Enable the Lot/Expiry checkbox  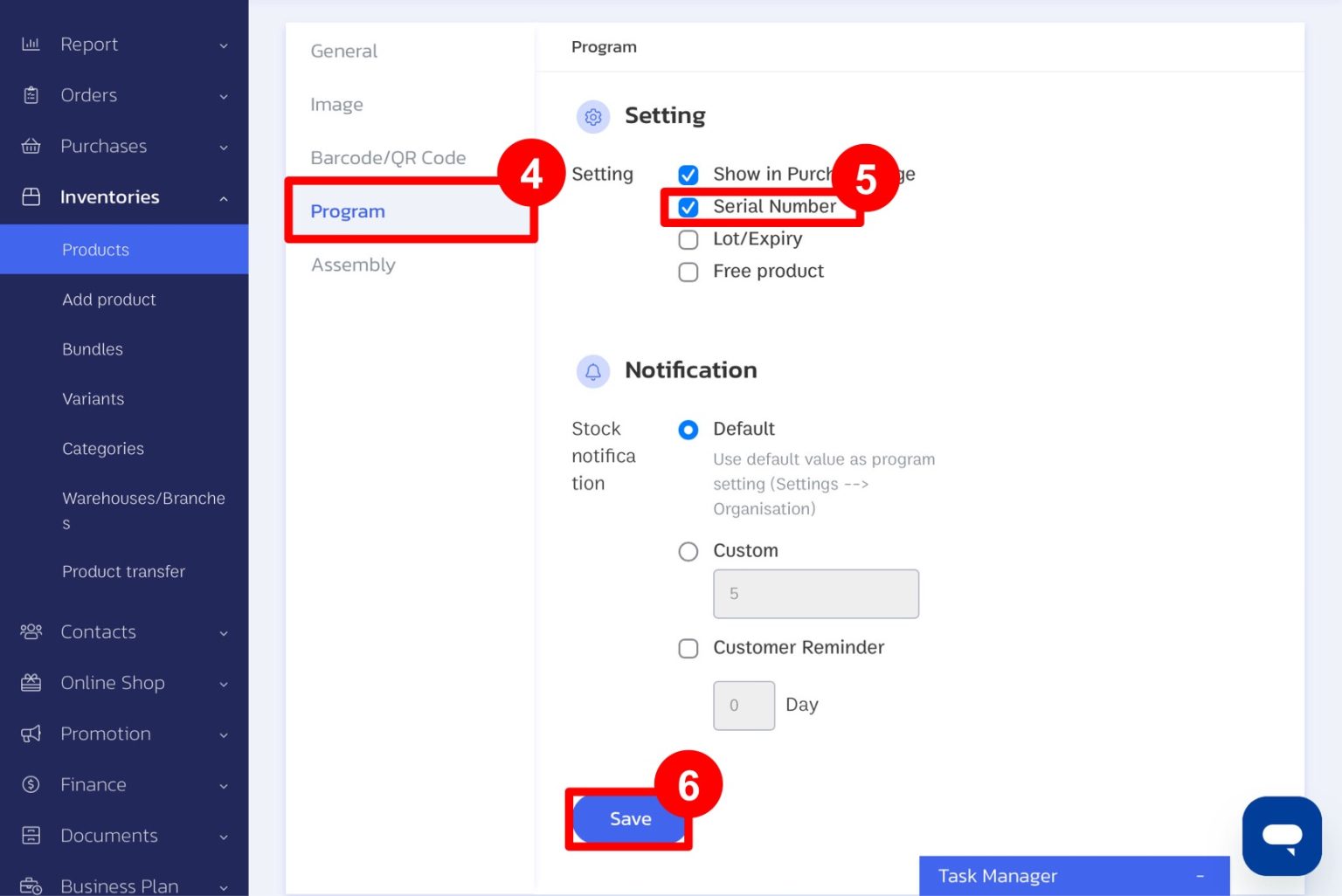click(x=688, y=239)
